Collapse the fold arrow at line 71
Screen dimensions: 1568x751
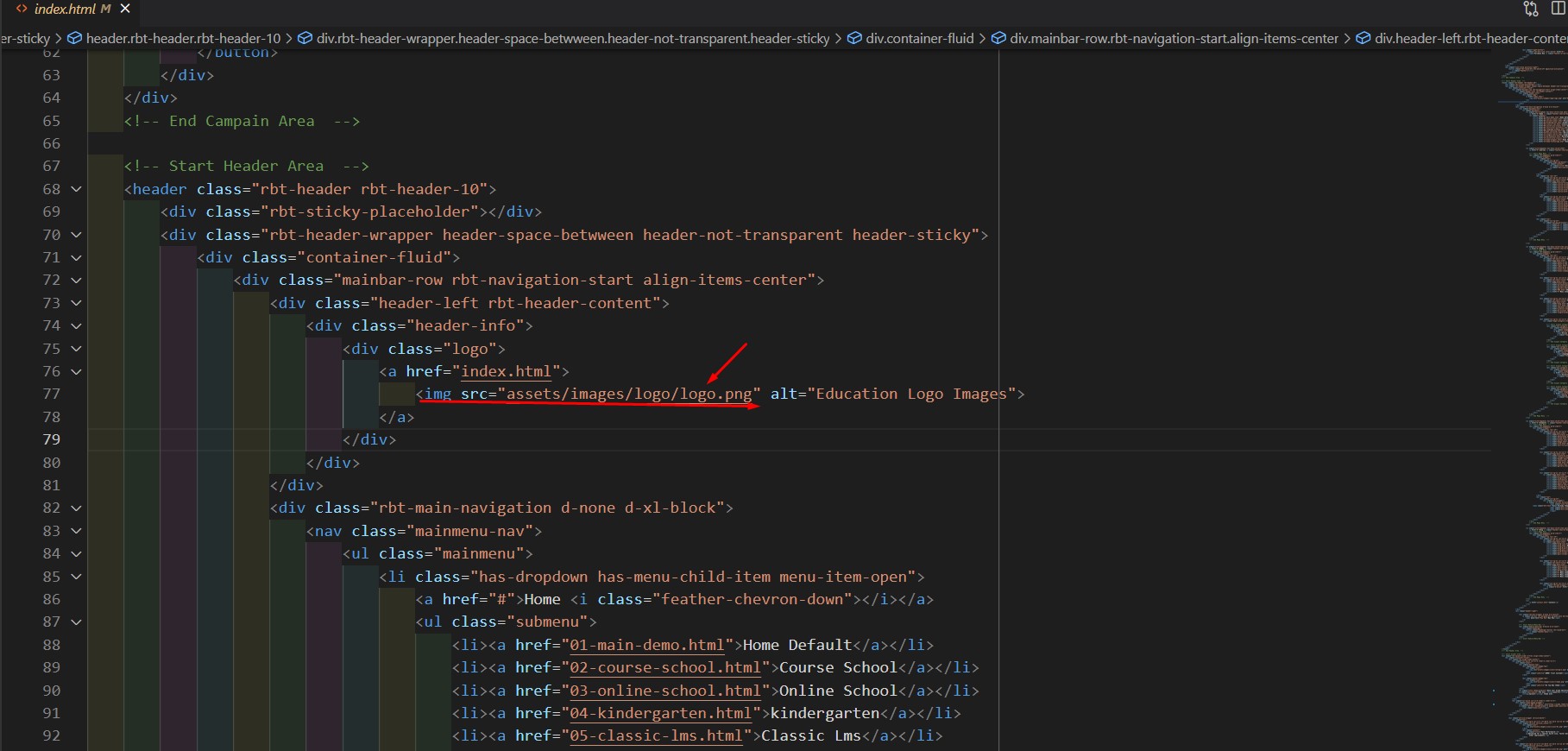76,257
